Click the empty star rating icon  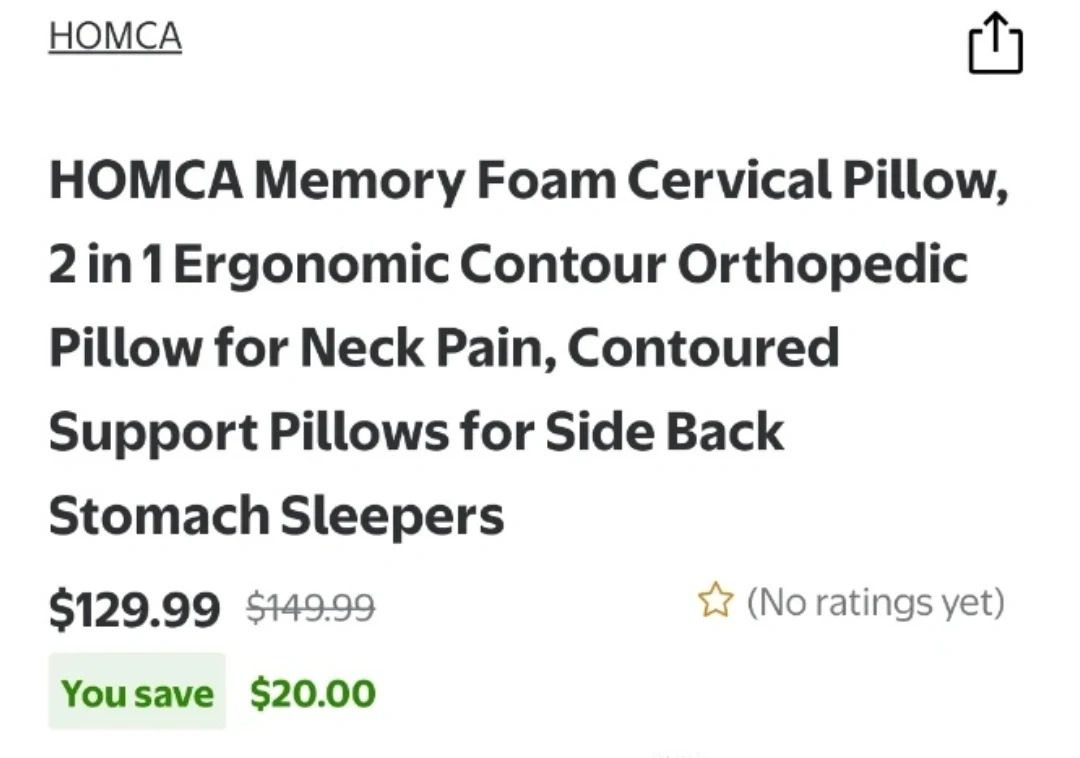(x=715, y=602)
